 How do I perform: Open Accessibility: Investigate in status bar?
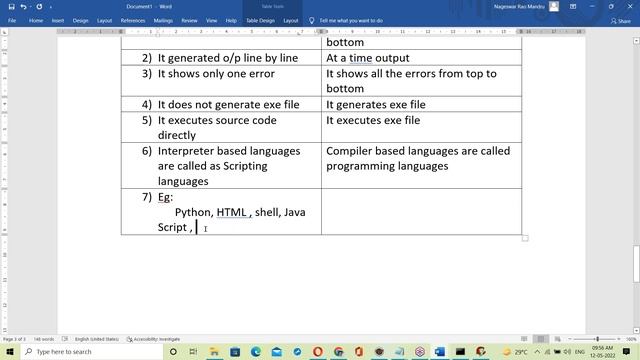(x=153, y=339)
